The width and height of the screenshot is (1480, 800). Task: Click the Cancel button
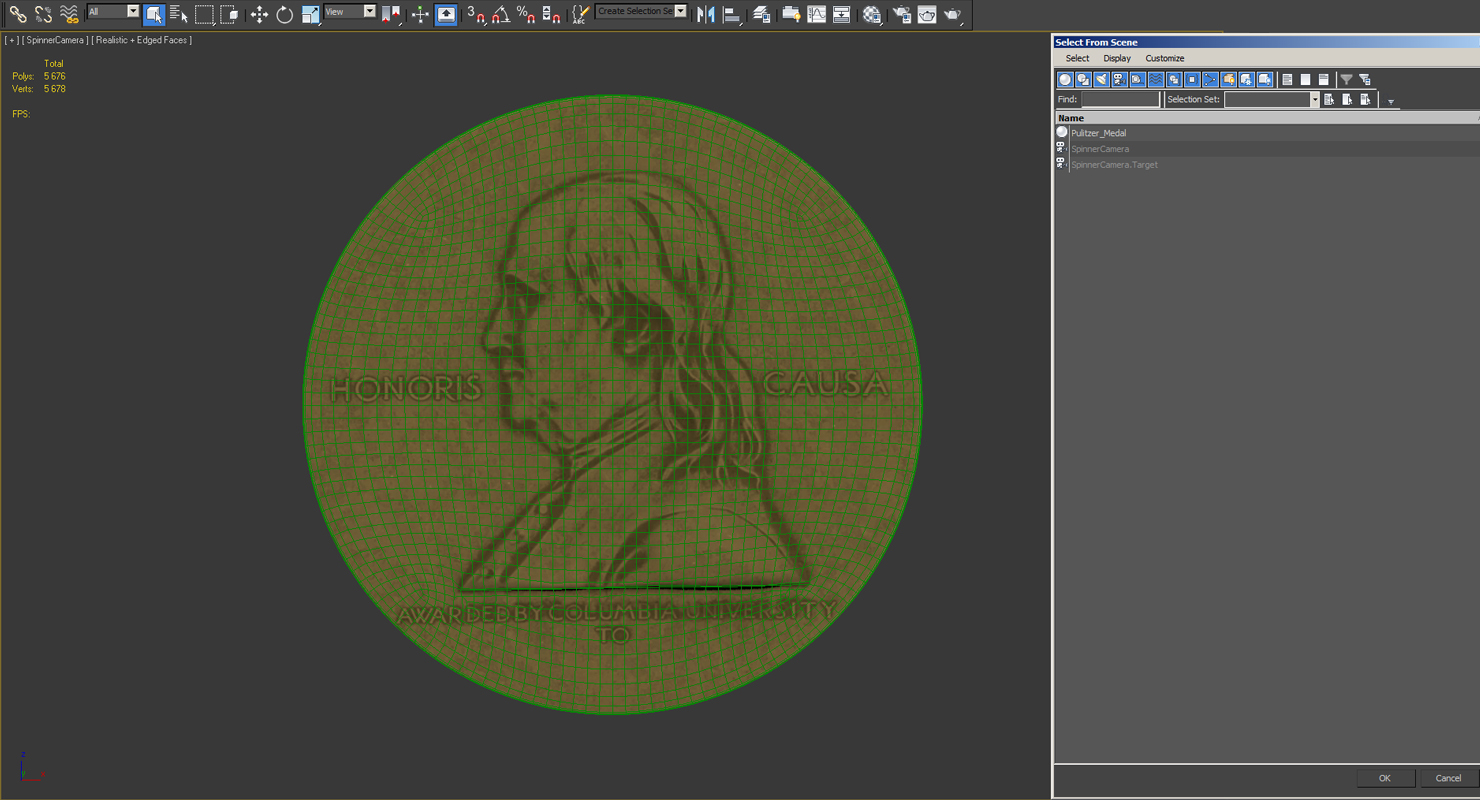(1448, 778)
